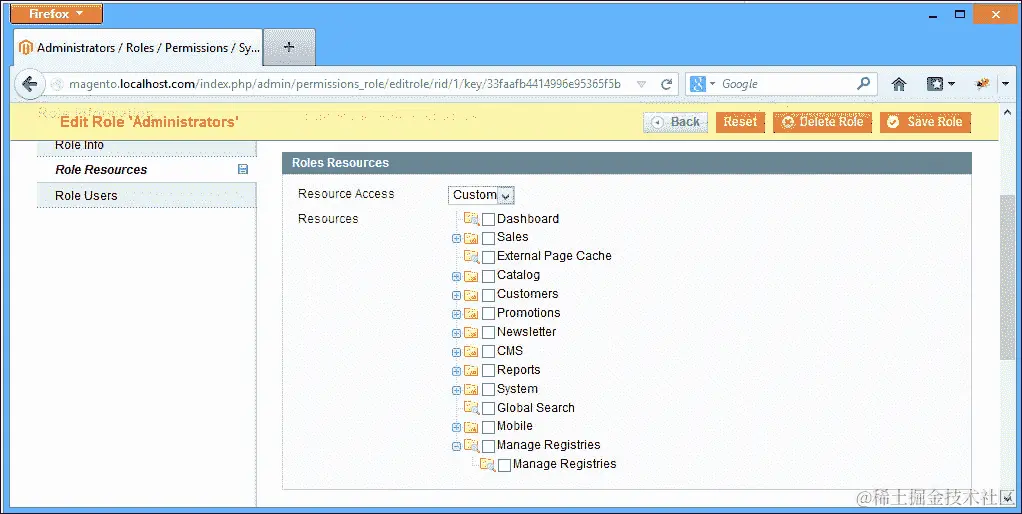Expand the Reports tree node
The height and width of the screenshot is (514, 1022).
pos(456,371)
